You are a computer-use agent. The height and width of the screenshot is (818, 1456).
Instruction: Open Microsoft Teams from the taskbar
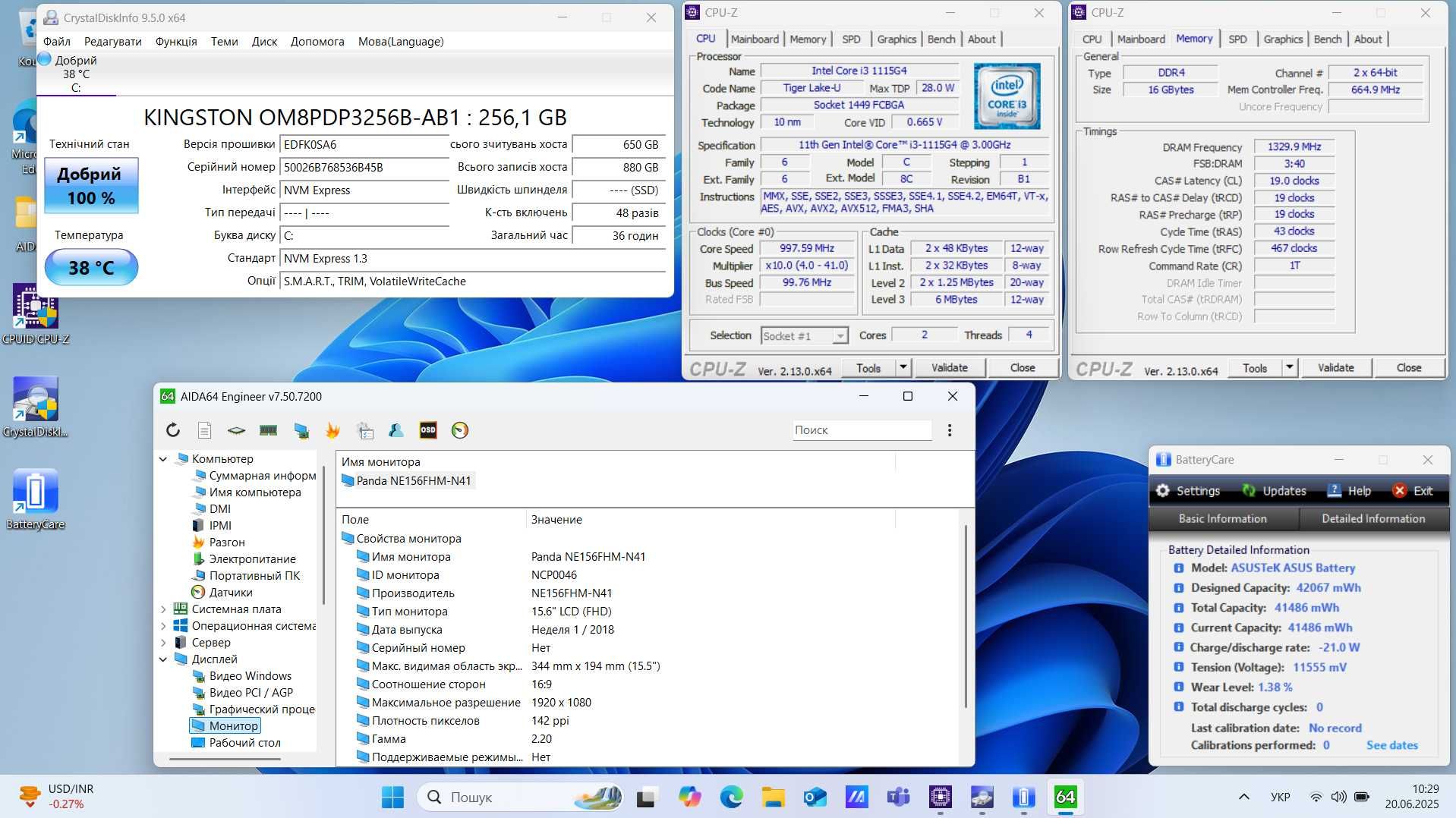(x=898, y=797)
